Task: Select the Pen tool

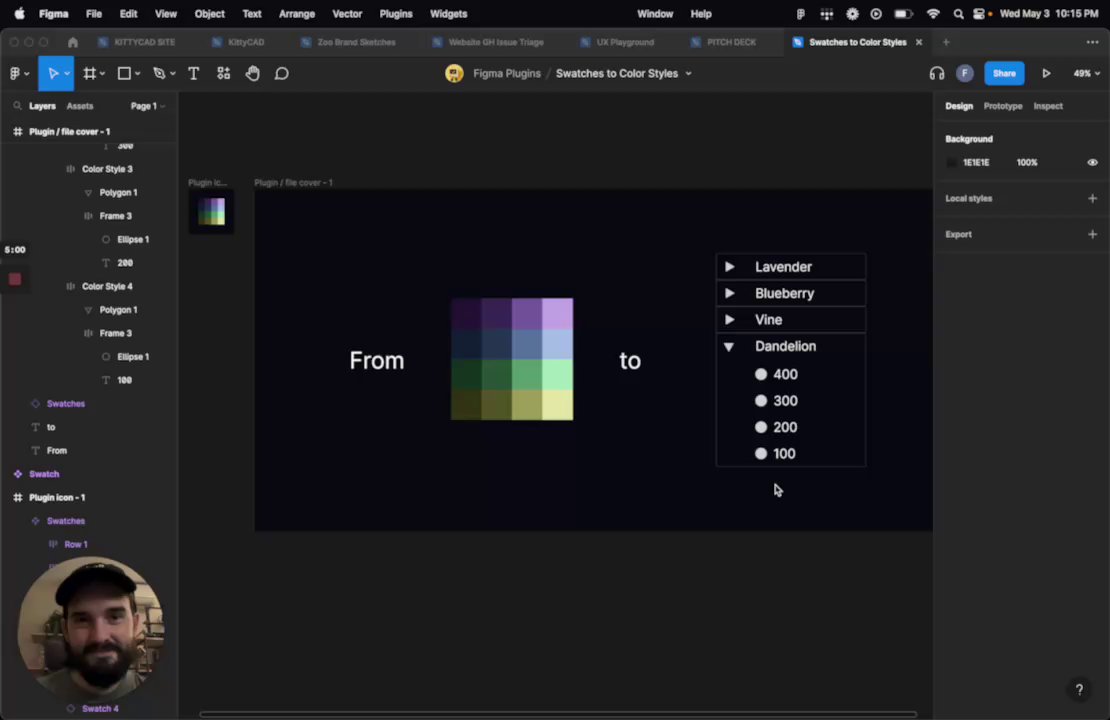Action: tap(158, 73)
